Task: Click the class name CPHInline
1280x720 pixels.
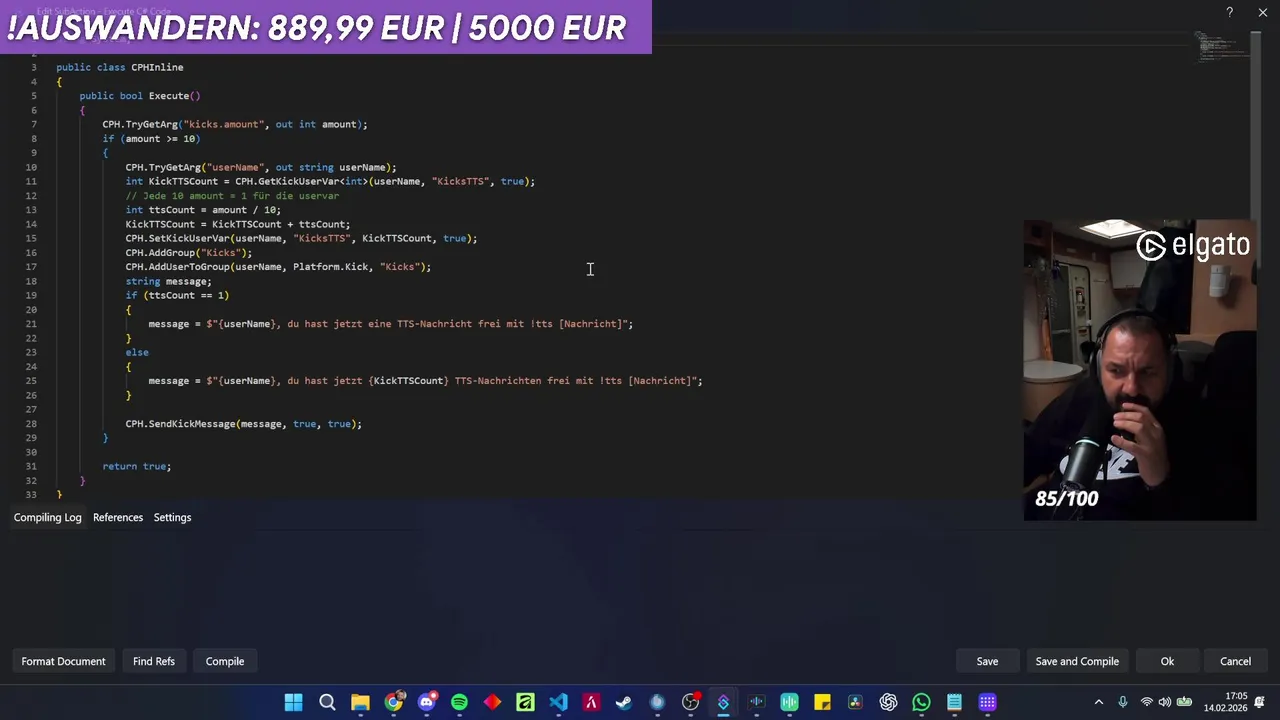Action: click(157, 67)
